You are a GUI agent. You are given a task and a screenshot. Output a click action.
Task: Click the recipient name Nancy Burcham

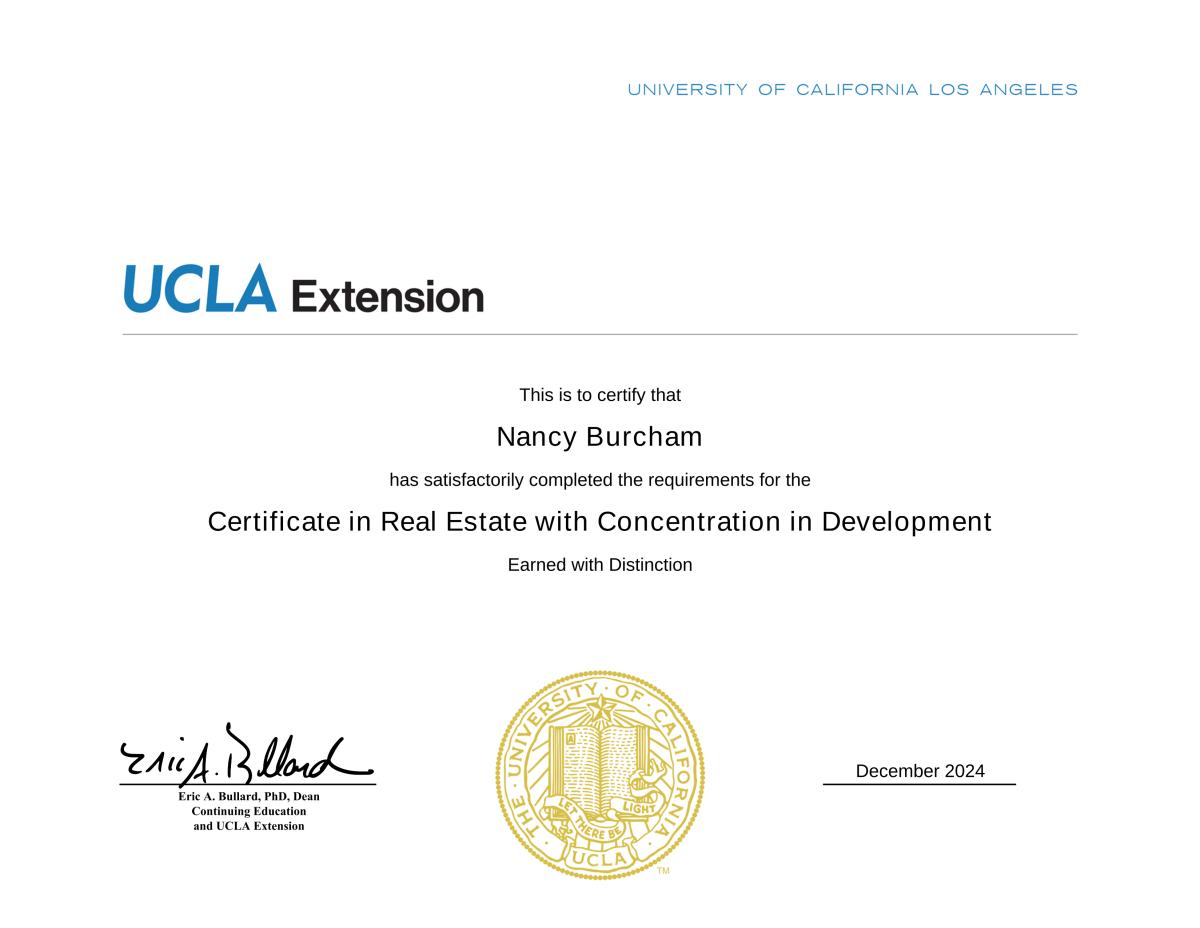click(600, 437)
